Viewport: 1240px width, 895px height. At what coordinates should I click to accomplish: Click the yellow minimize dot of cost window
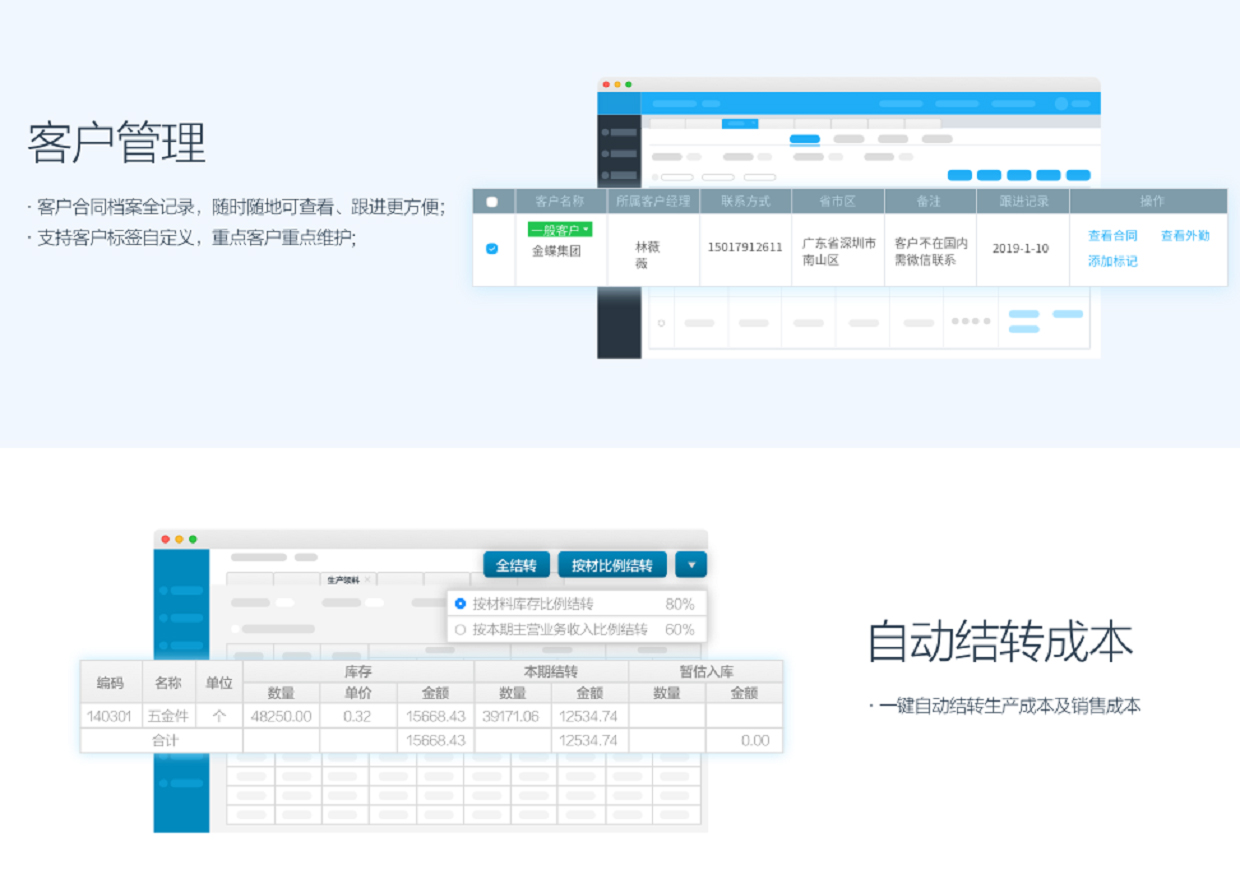179,539
